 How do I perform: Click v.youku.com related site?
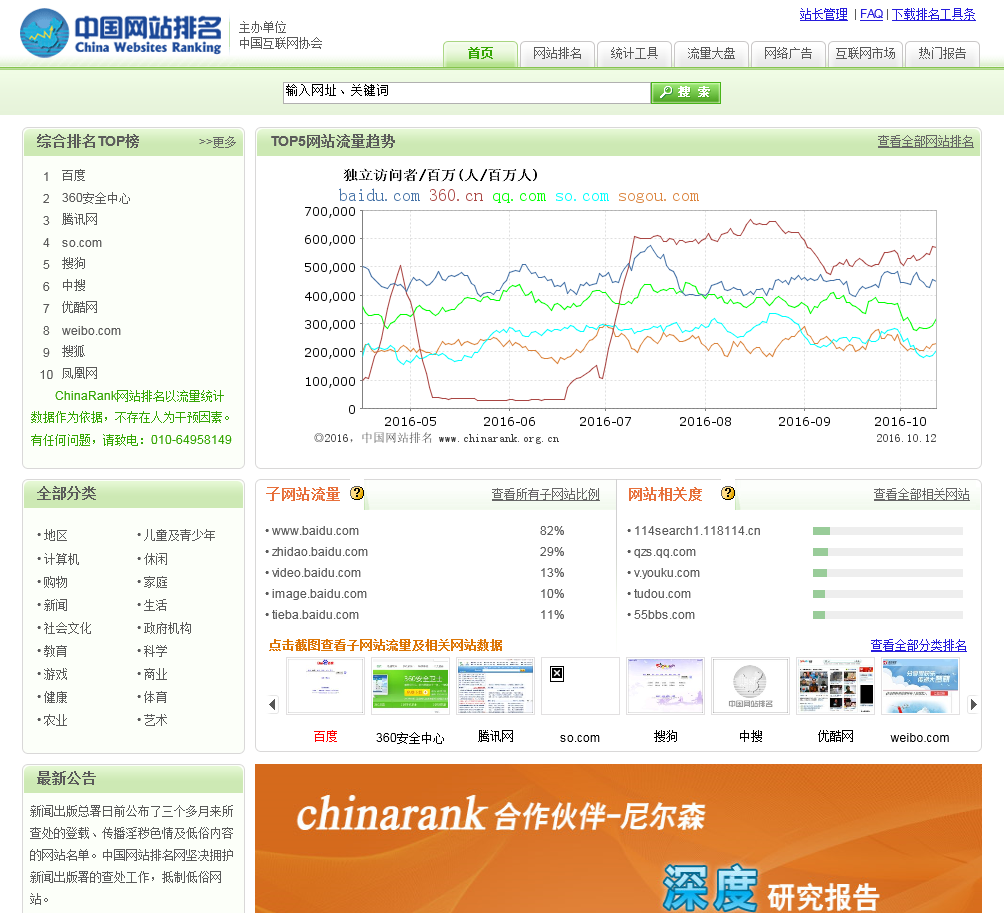pos(667,573)
